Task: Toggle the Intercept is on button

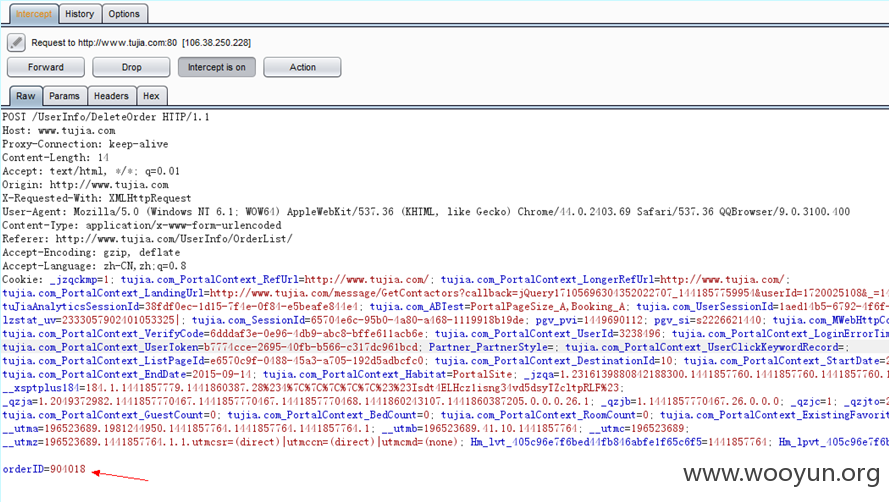Action: tap(217, 67)
